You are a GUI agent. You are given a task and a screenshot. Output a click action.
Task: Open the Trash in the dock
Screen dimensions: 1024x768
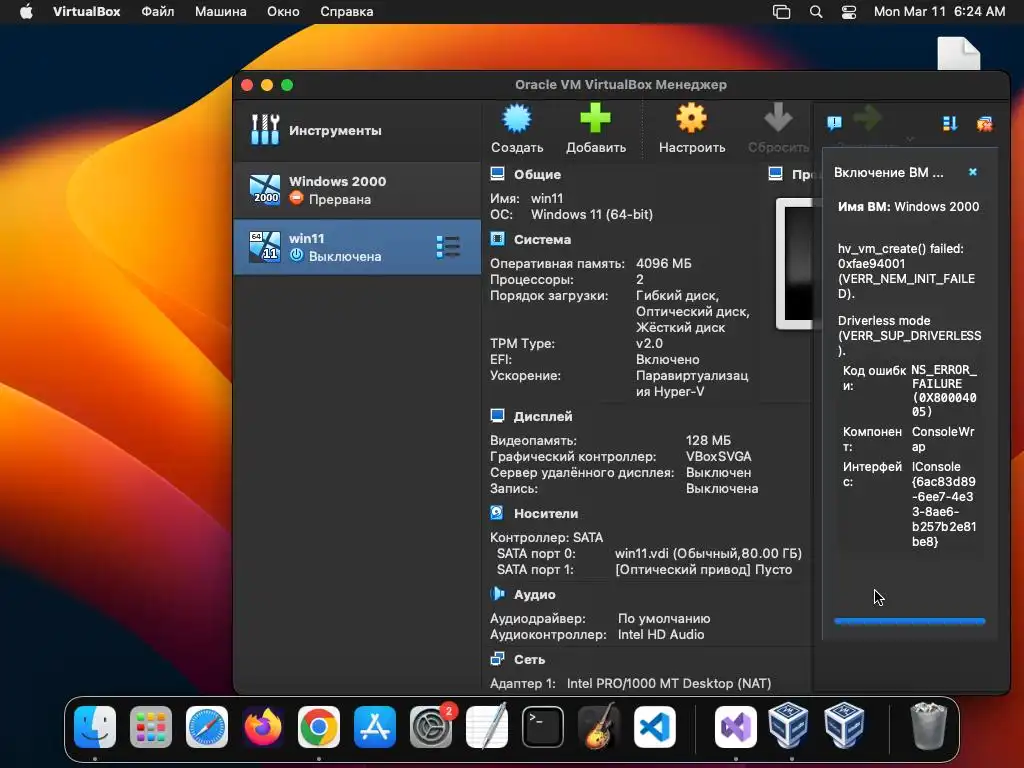[x=928, y=726]
